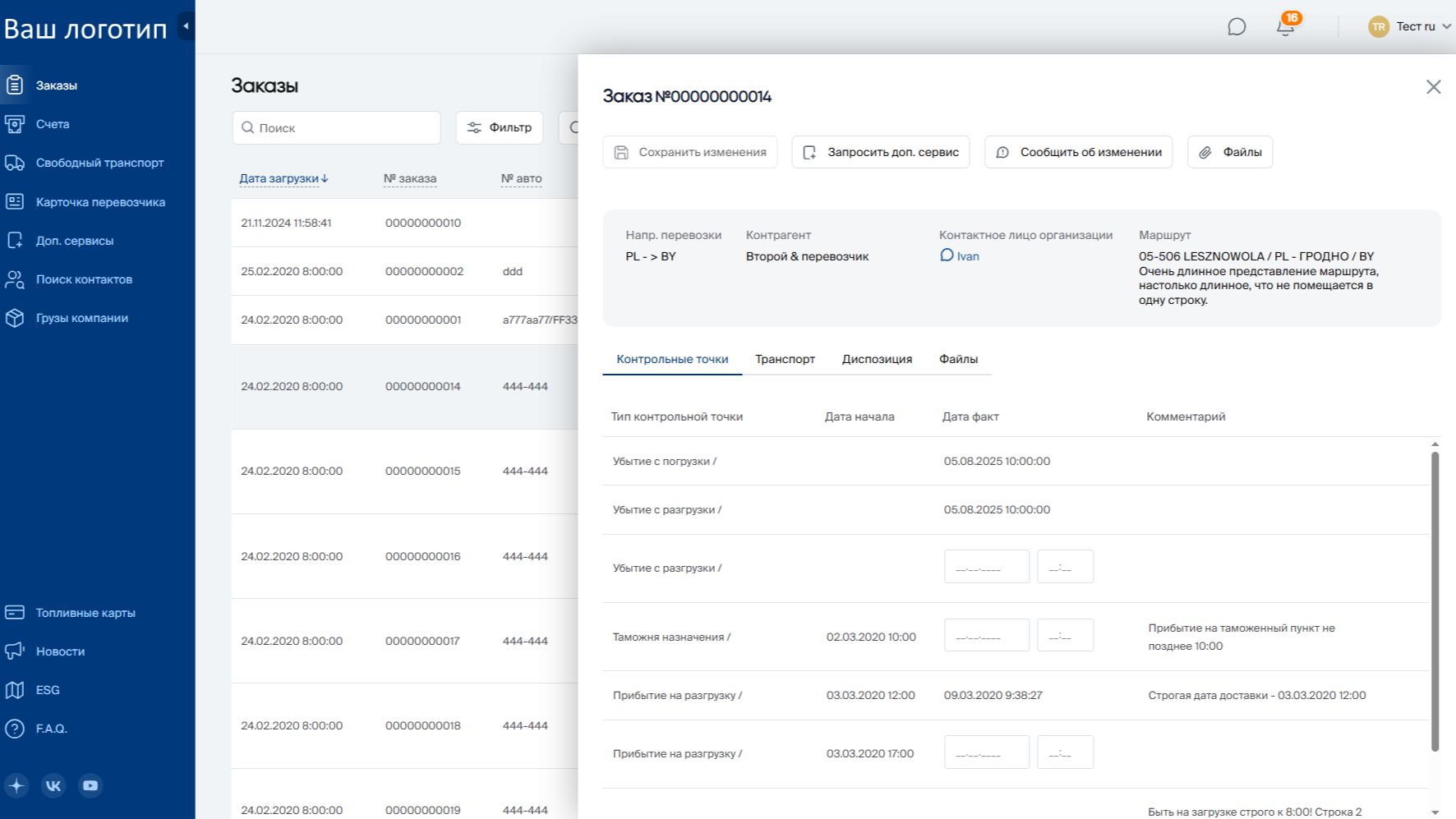
Task: Click the time field in third Убытие с разгрузки row
Action: pyautogui.click(x=1065, y=567)
